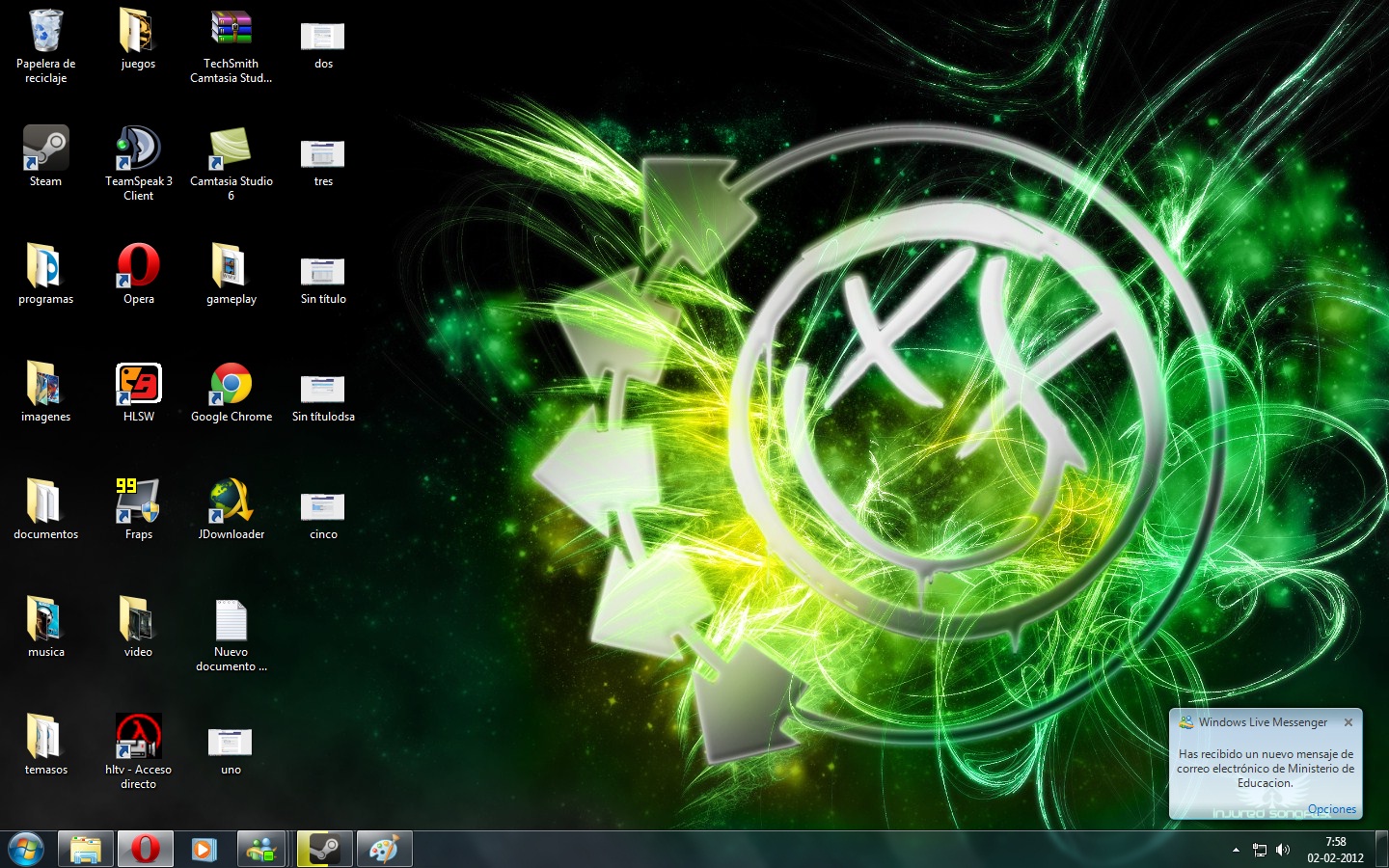The height and width of the screenshot is (868, 1389).
Task: Open the new mail notification message
Action: pyautogui.click(x=1266, y=769)
